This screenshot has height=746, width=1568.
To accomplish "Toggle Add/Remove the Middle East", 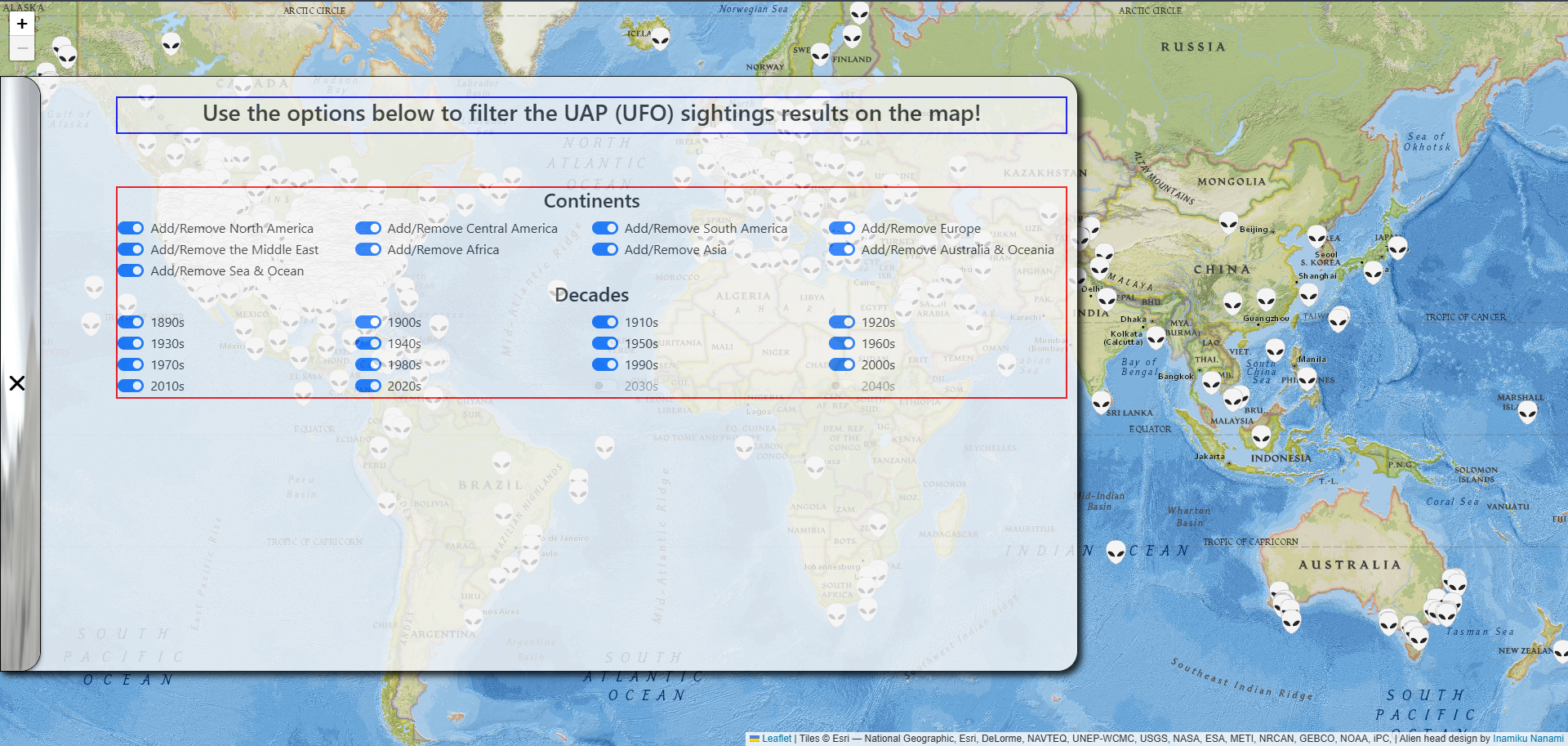I will [x=131, y=250].
